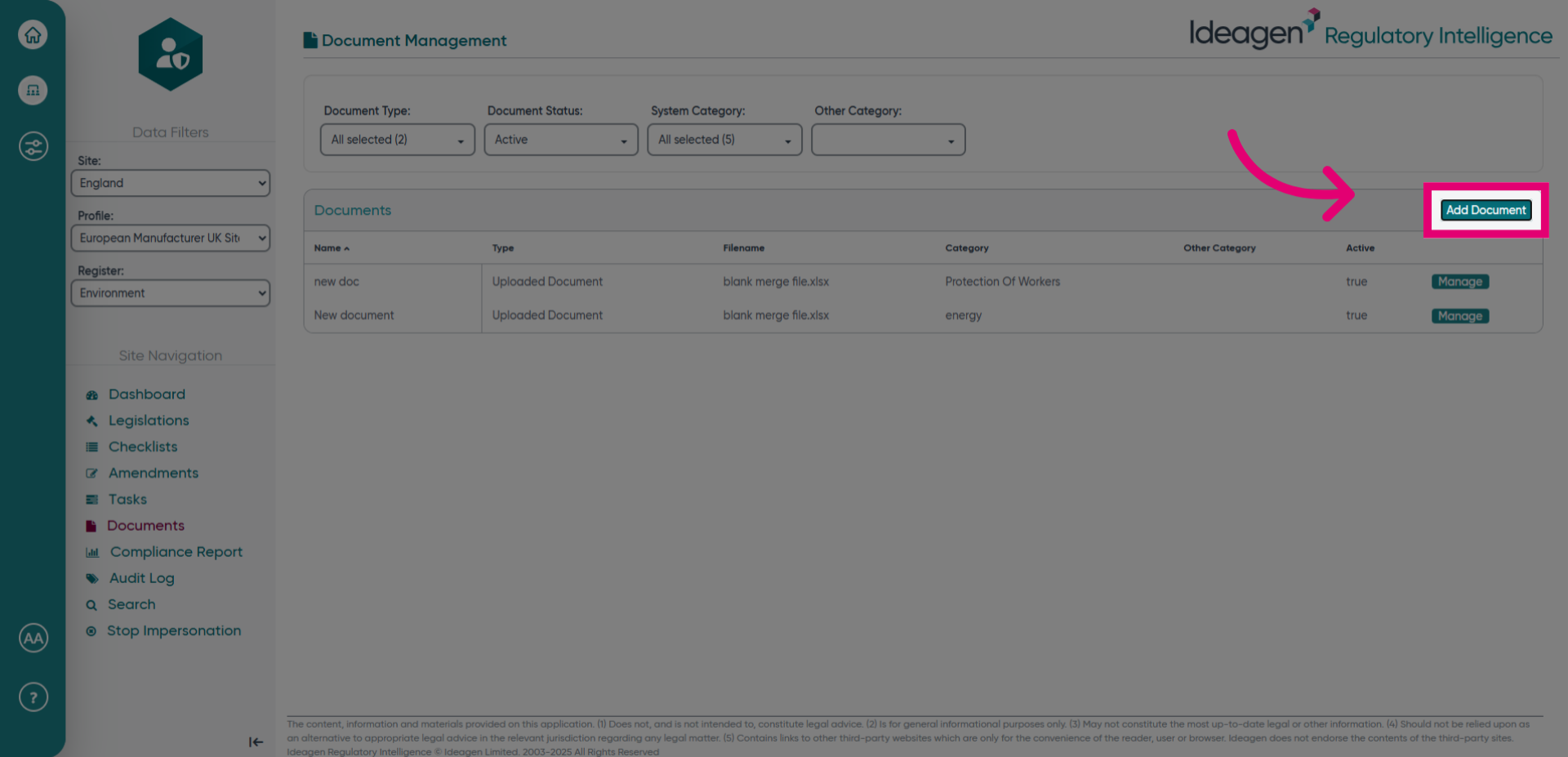The width and height of the screenshot is (1568, 757).
Task: Click the Stop Impersonation circle icon
Action: point(91,631)
